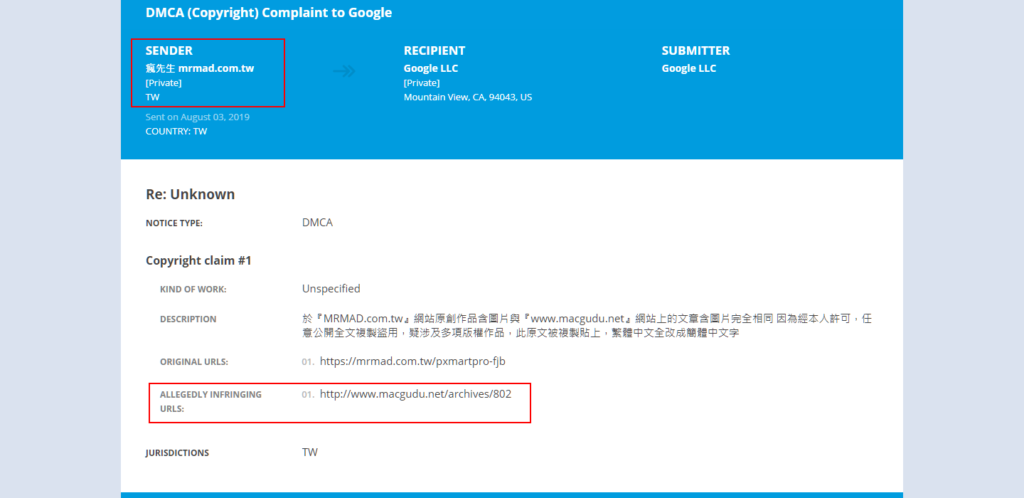
Task: Click the DMCA notice type value
Action: (x=317, y=223)
